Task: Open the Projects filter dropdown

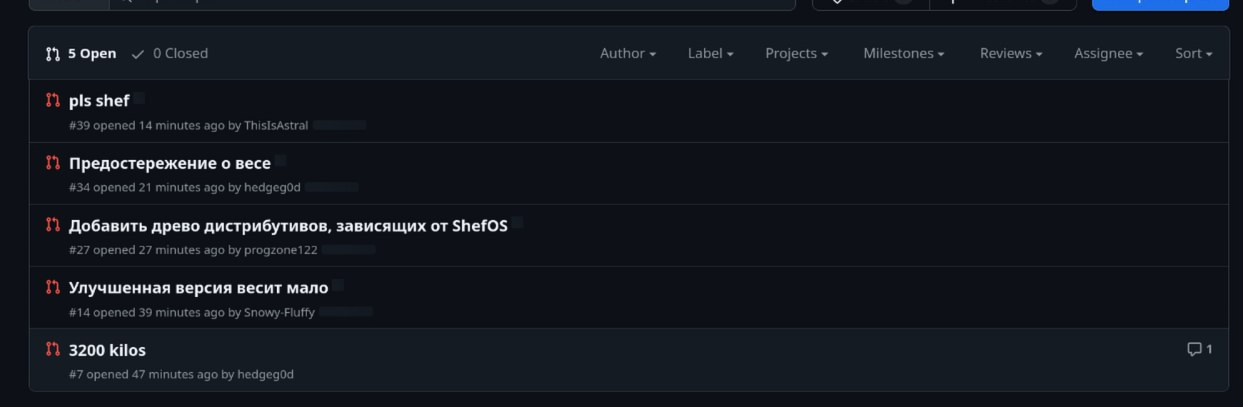Action: click(x=796, y=53)
